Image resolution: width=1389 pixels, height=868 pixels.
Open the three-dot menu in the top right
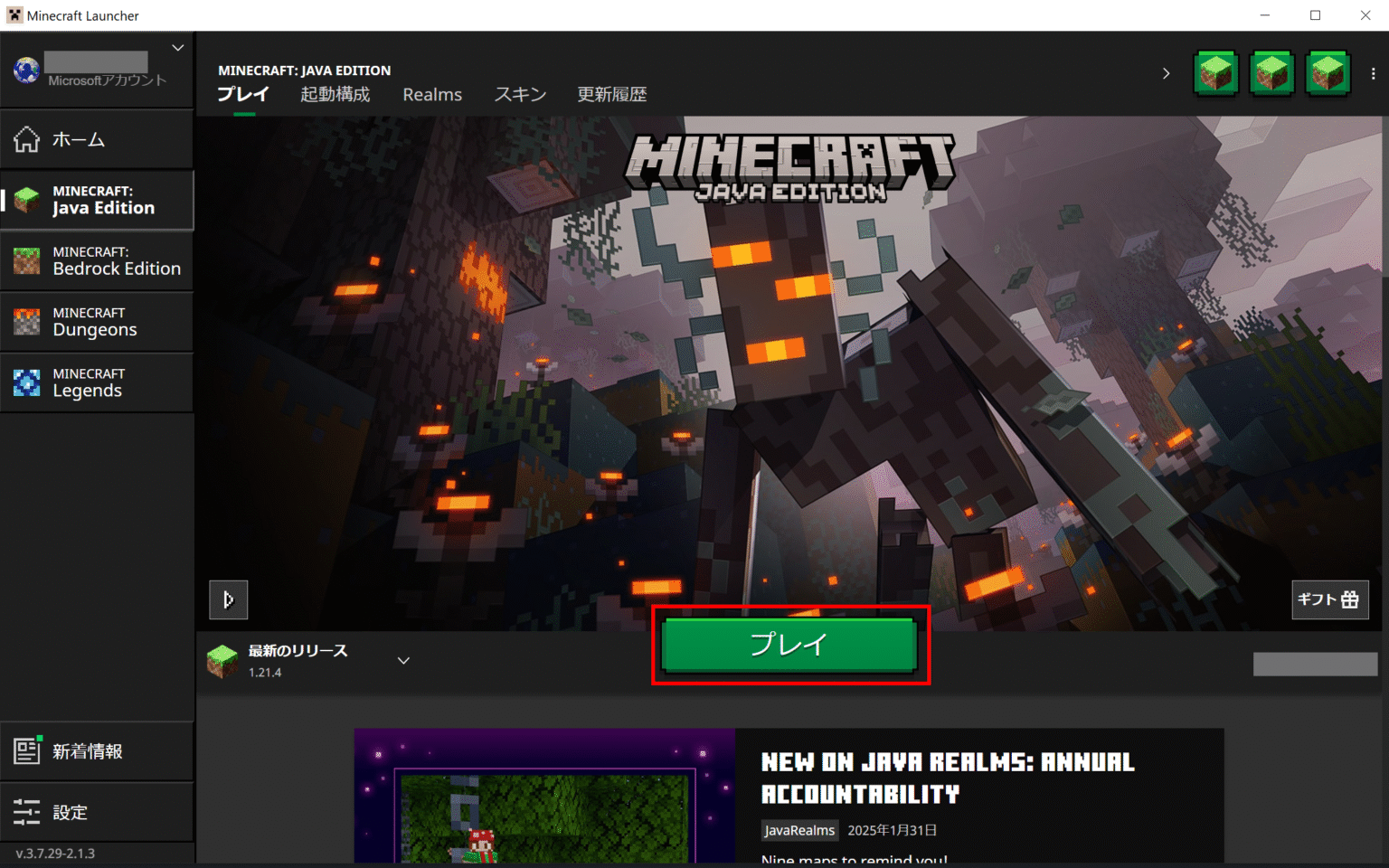pyautogui.click(x=1373, y=73)
